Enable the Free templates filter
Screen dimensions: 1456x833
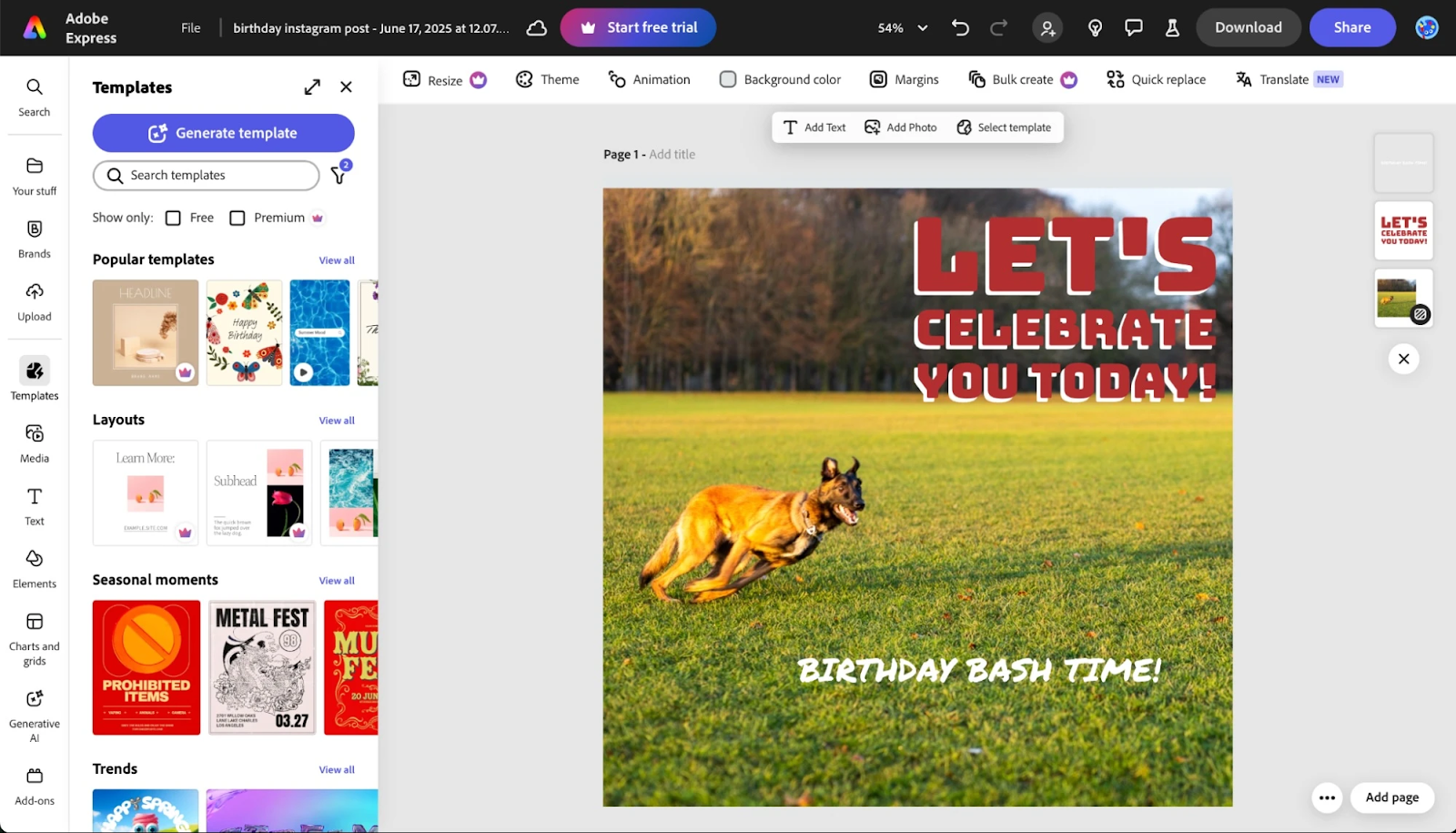click(172, 218)
